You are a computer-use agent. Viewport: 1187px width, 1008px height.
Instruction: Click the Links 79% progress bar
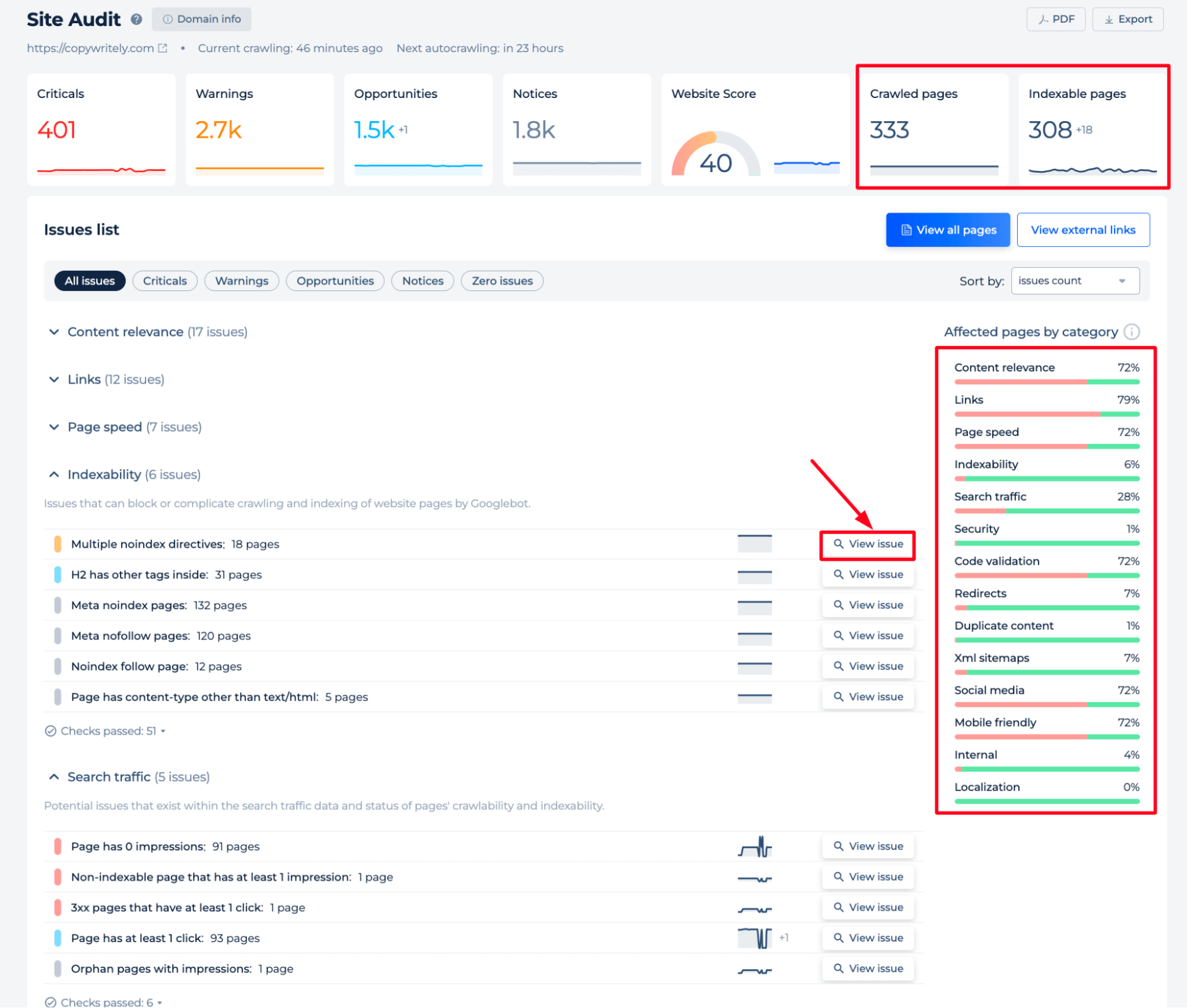coord(1047,414)
